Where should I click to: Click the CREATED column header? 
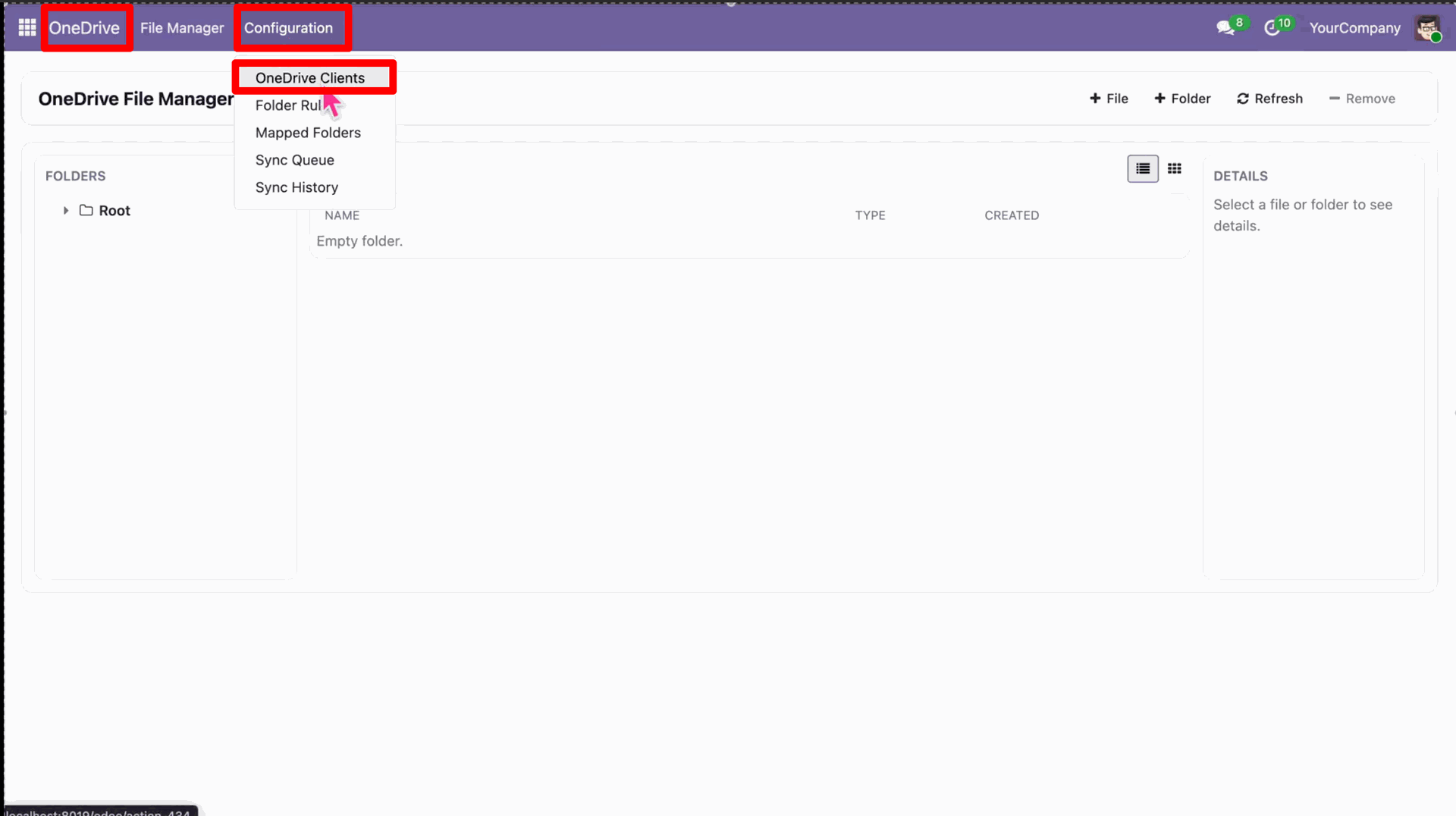click(1012, 215)
